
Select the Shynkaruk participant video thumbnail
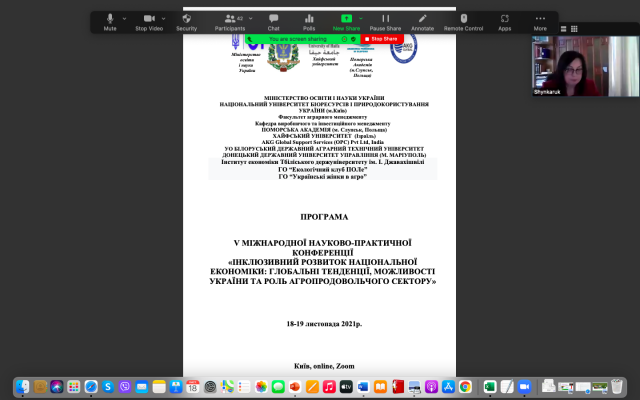click(x=586, y=66)
